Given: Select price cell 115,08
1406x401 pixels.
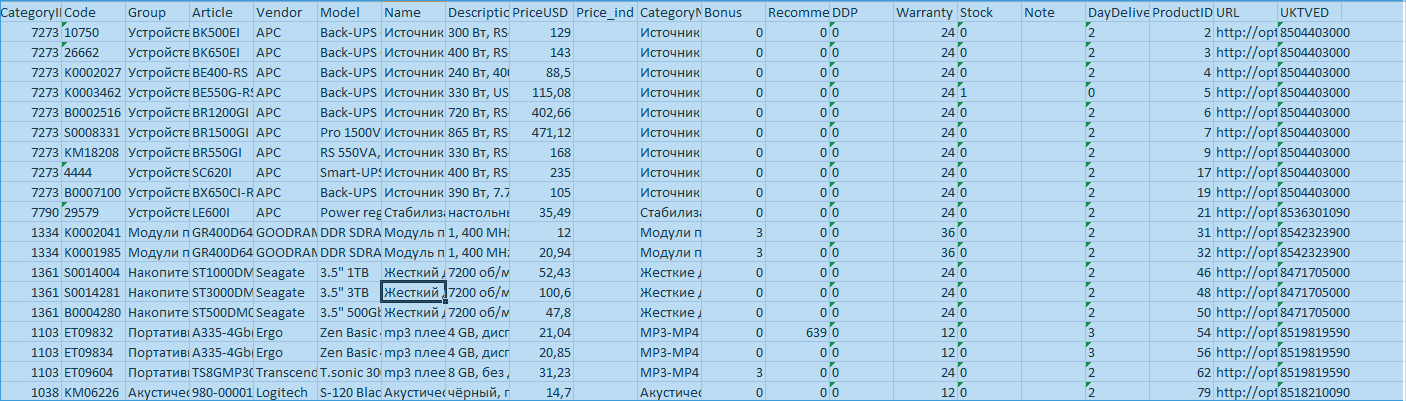Looking at the screenshot, I should [542, 93].
